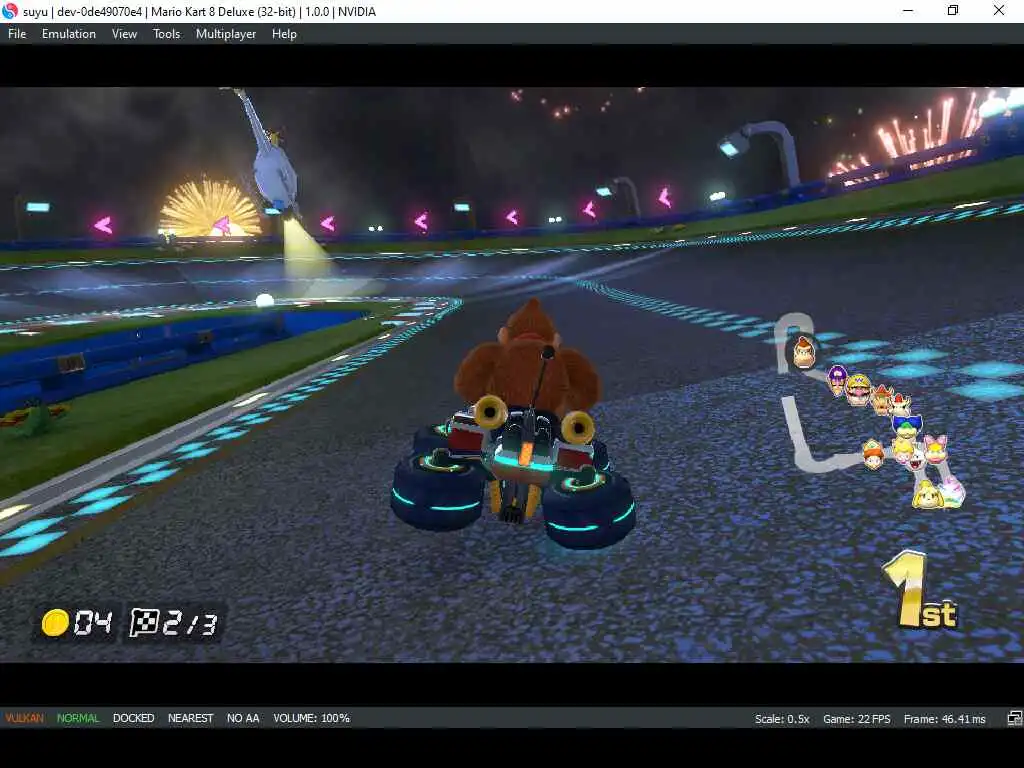Open the Help menu
The image size is (1024, 768).
coord(284,34)
